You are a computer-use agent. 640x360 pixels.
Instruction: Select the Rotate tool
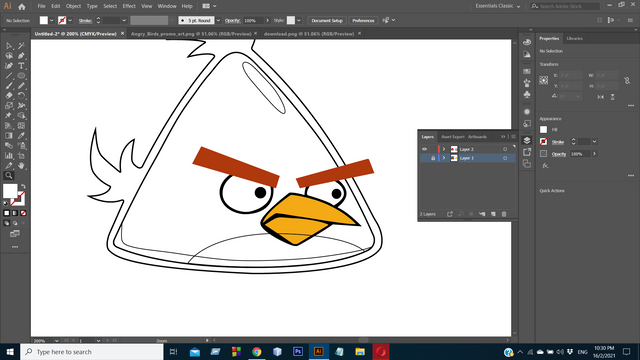(x=21, y=96)
